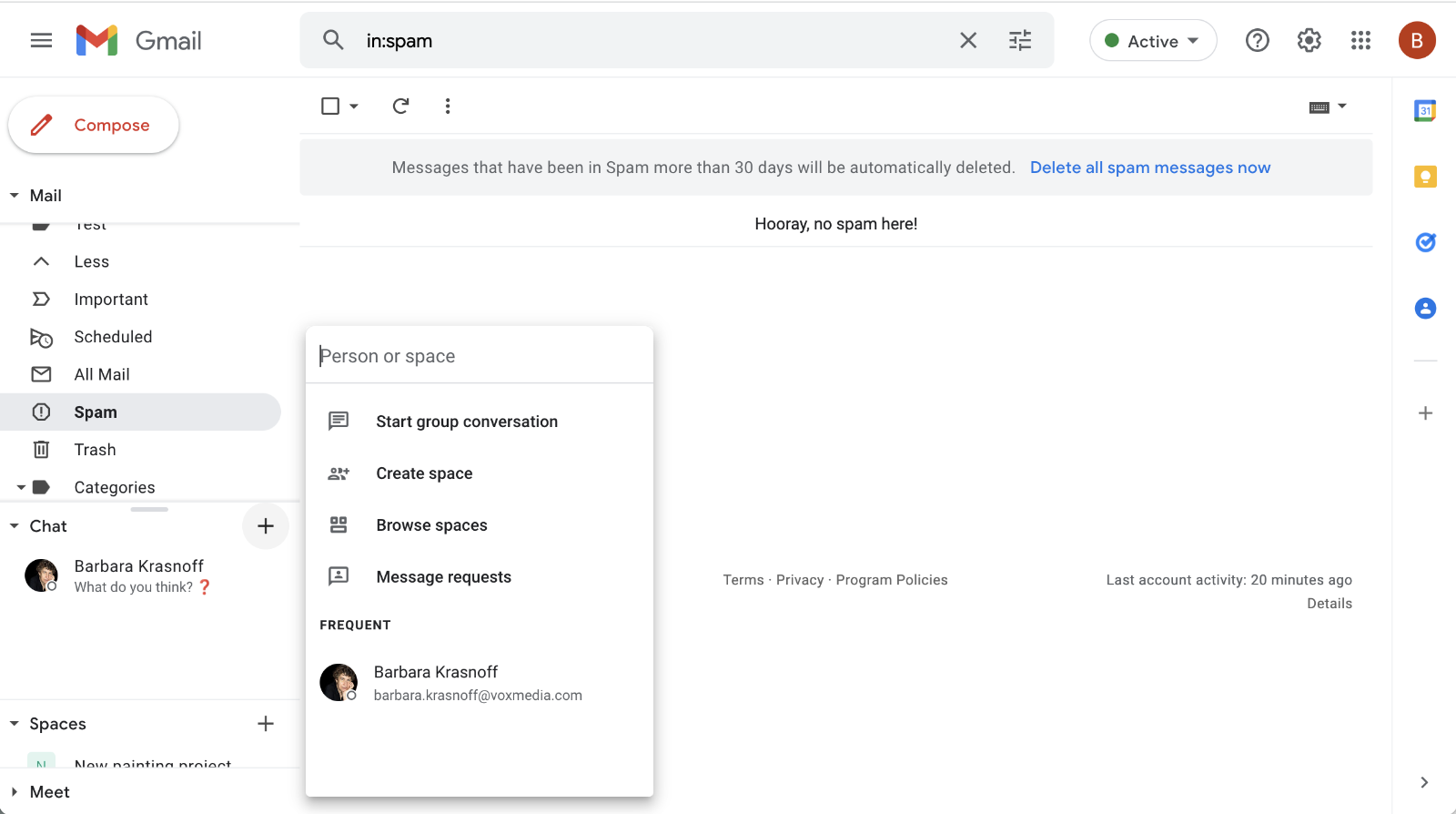Open the Terms link
Viewport: 1456px width, 814px height.
(x=743, y=580)
